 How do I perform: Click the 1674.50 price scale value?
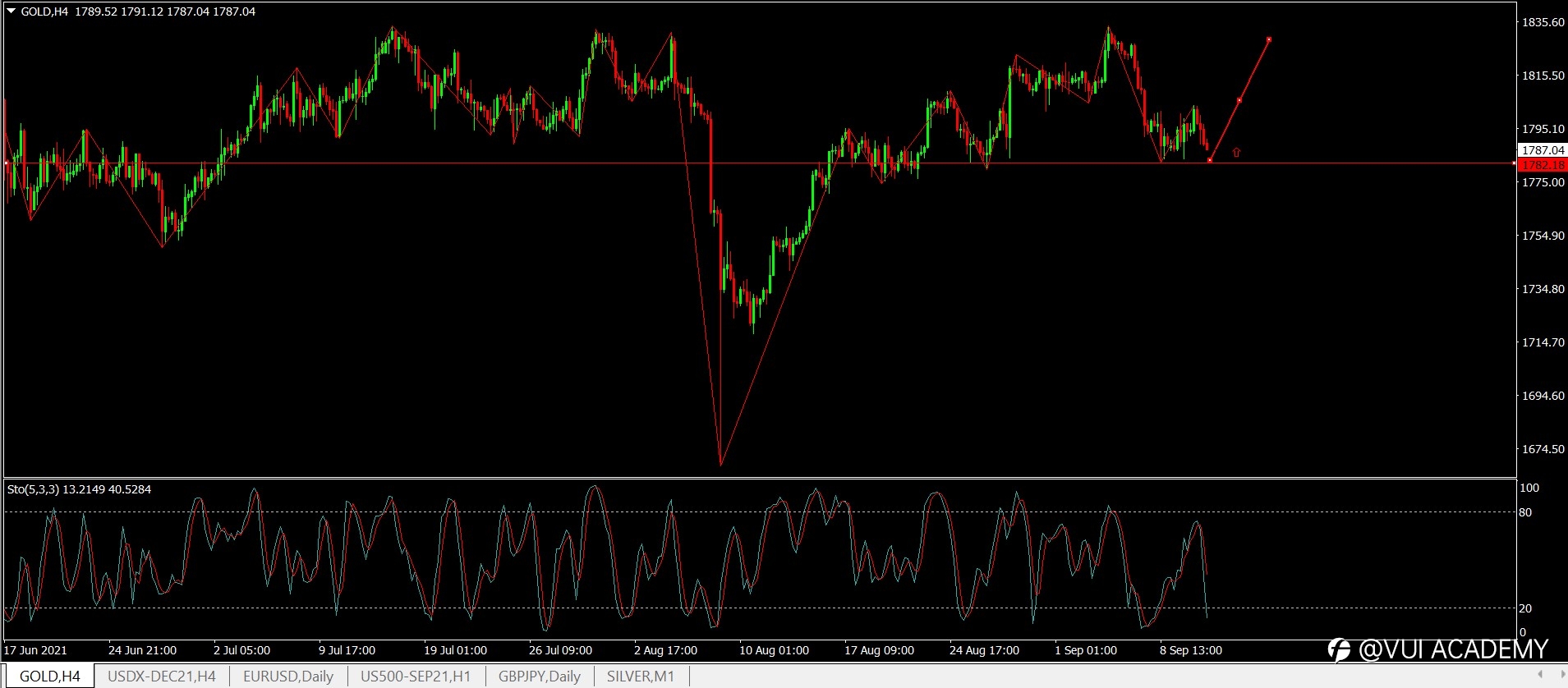coord(1543,449)
